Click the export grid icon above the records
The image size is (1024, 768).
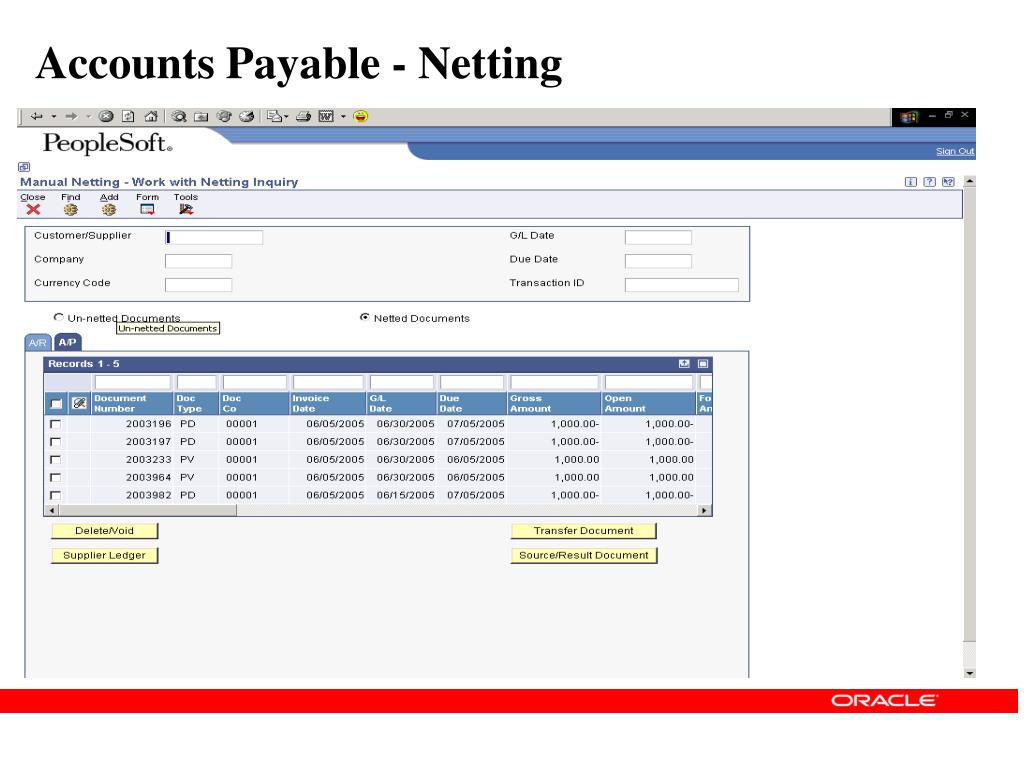point(684,364)
